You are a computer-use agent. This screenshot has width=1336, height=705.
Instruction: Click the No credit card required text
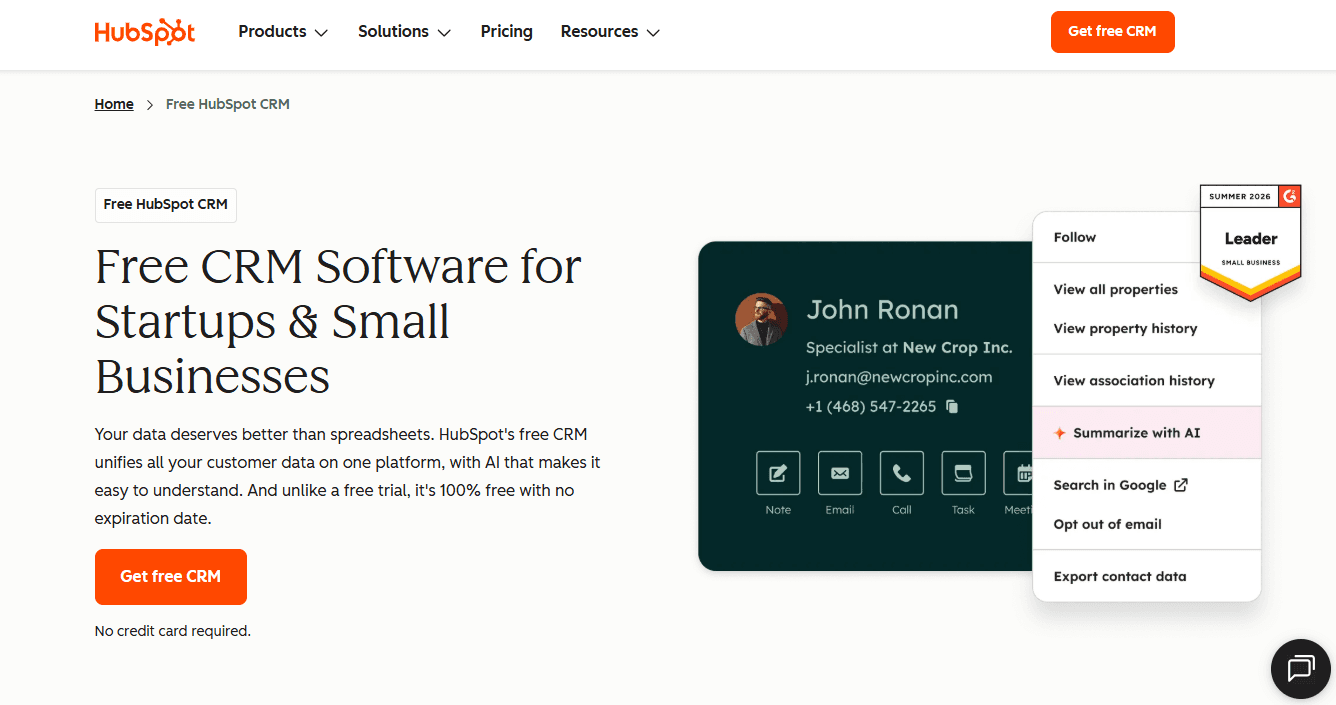click(173, 631)
